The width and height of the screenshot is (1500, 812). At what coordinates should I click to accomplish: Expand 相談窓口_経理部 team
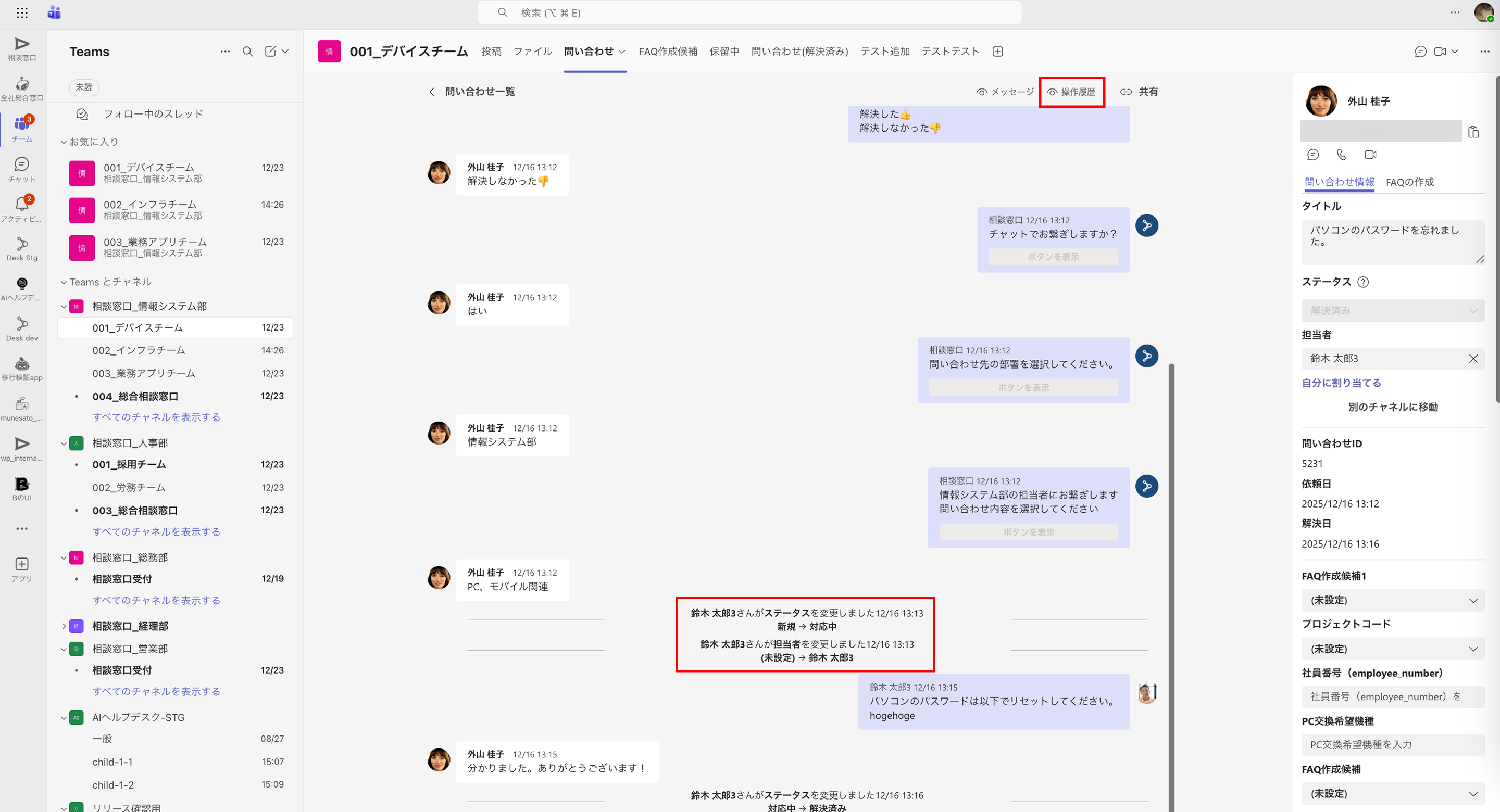click(x=64, y=626)
